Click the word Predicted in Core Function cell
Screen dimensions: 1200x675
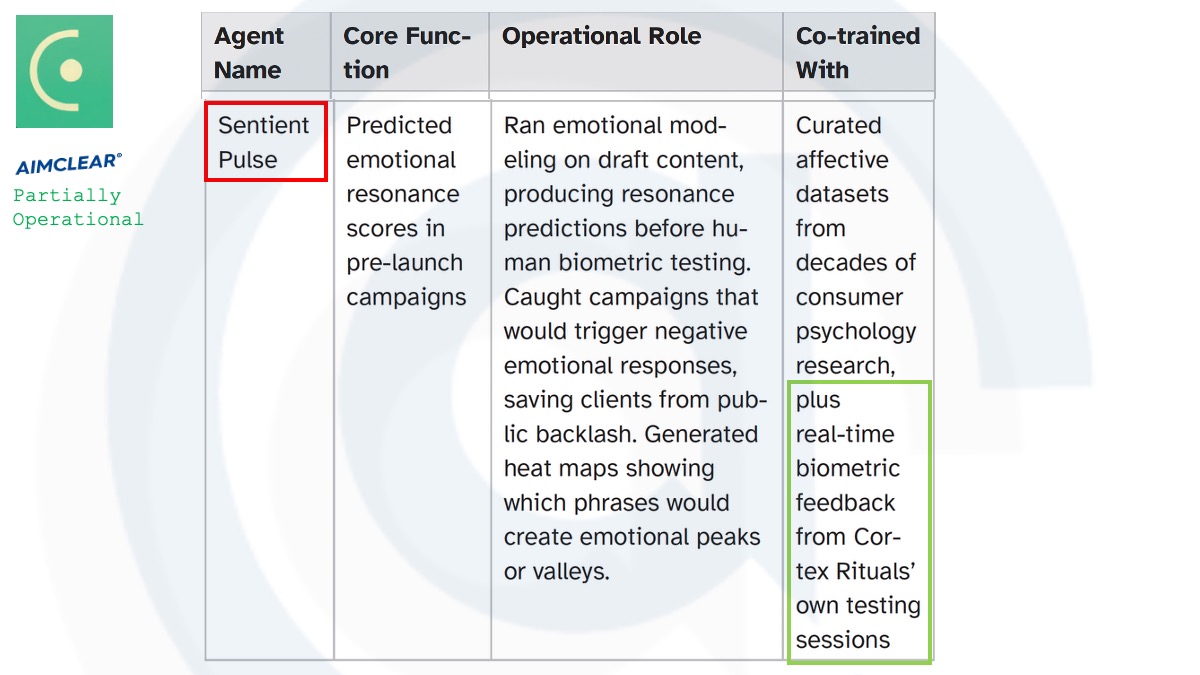click(399, 126)
